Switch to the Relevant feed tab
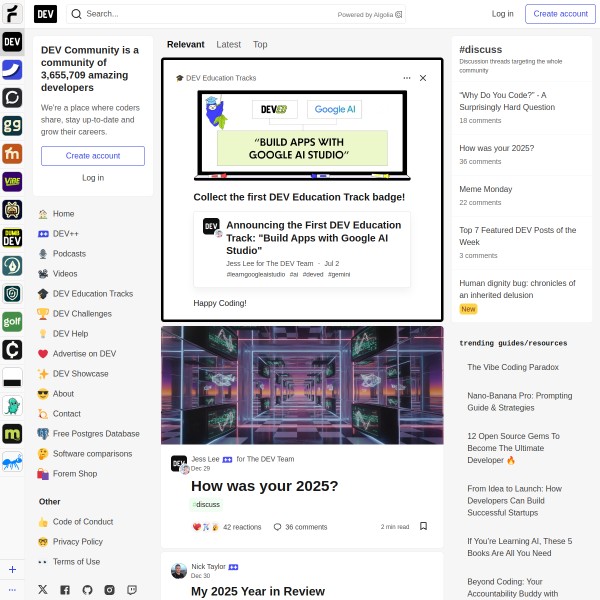600x600 pixels. [x=186, y=44]
